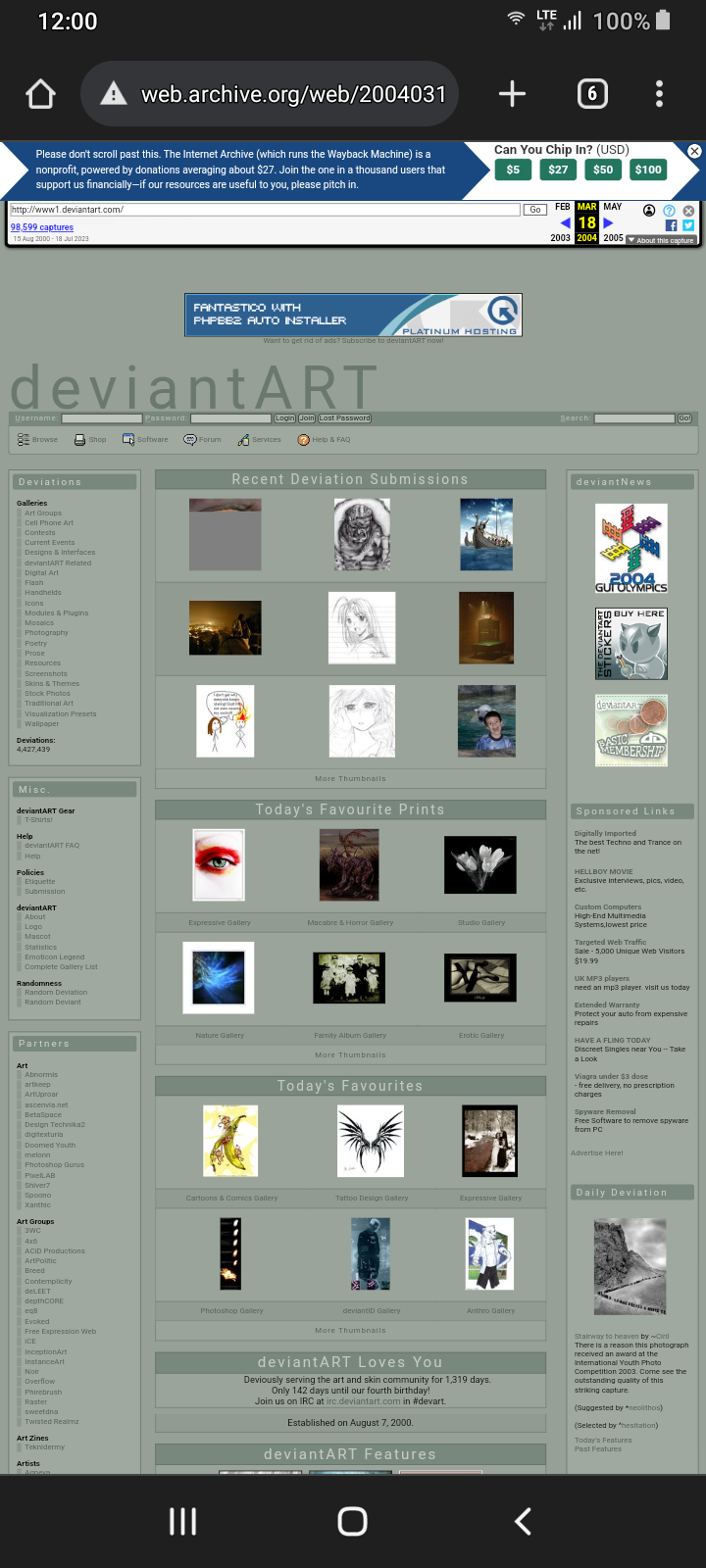The width and height of the screenshot is (706, 1568).
Task: Open a new tab with plus icon
Action: [512, 94]
